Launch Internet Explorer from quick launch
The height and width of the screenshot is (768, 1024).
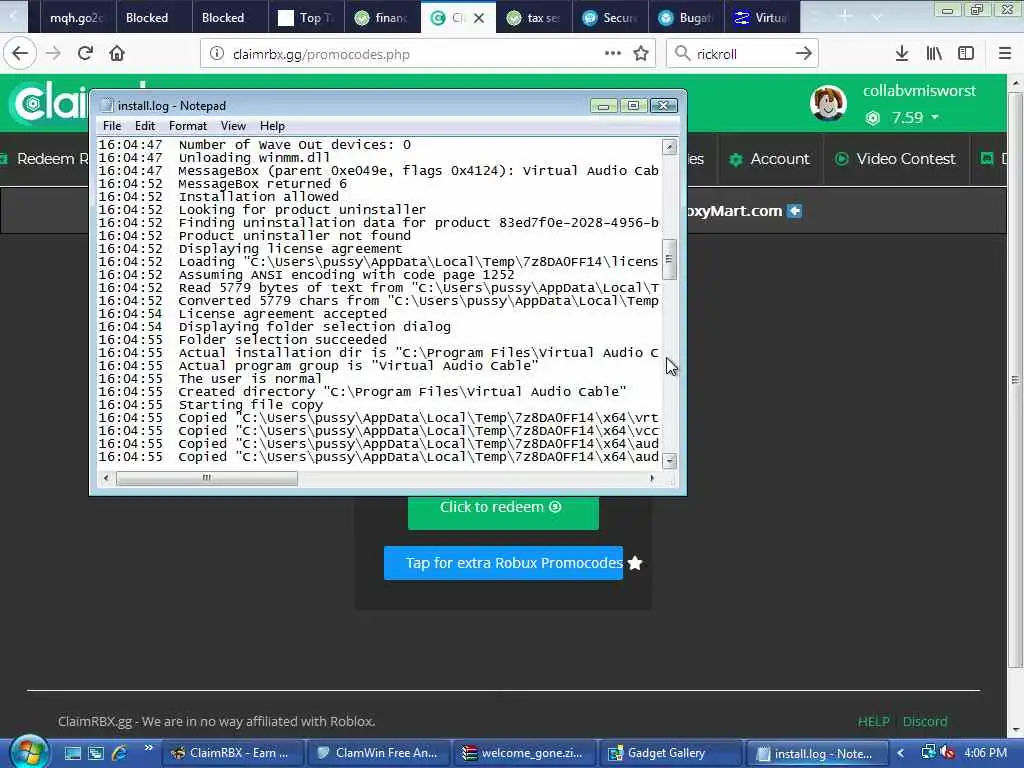click(120, 753)
